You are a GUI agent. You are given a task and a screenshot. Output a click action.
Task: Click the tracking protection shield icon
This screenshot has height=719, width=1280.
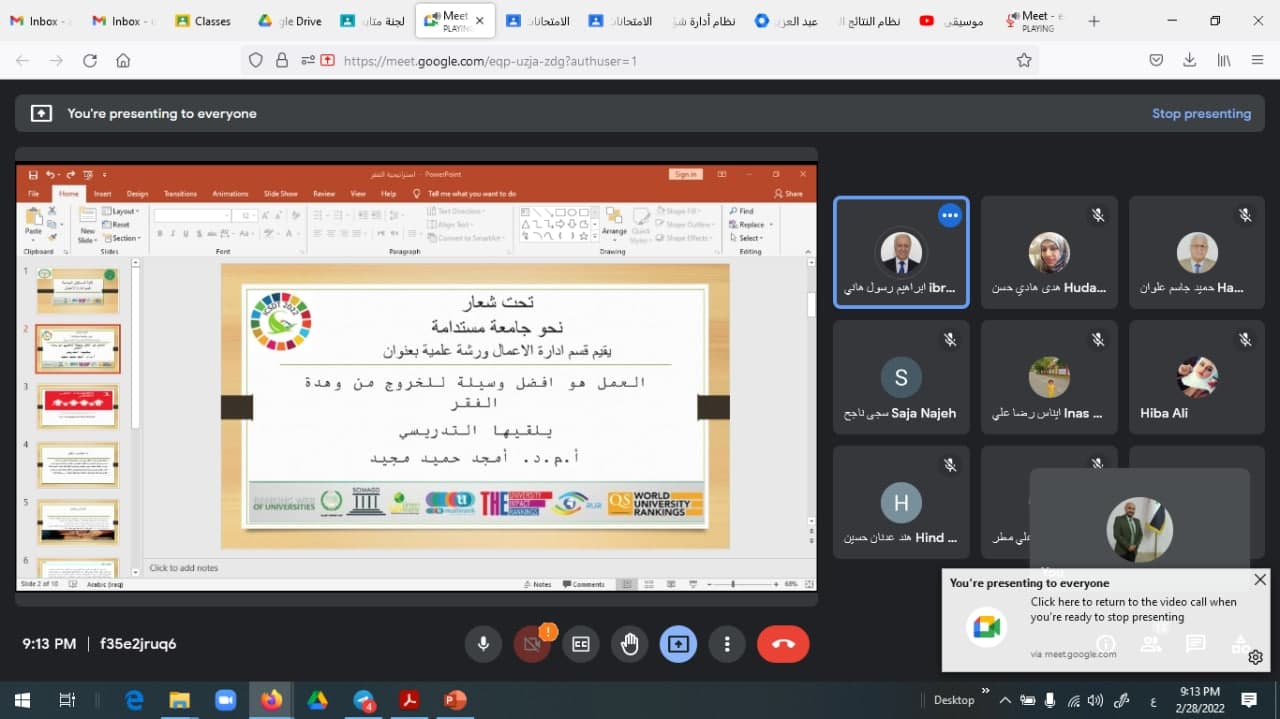point(256,61)
